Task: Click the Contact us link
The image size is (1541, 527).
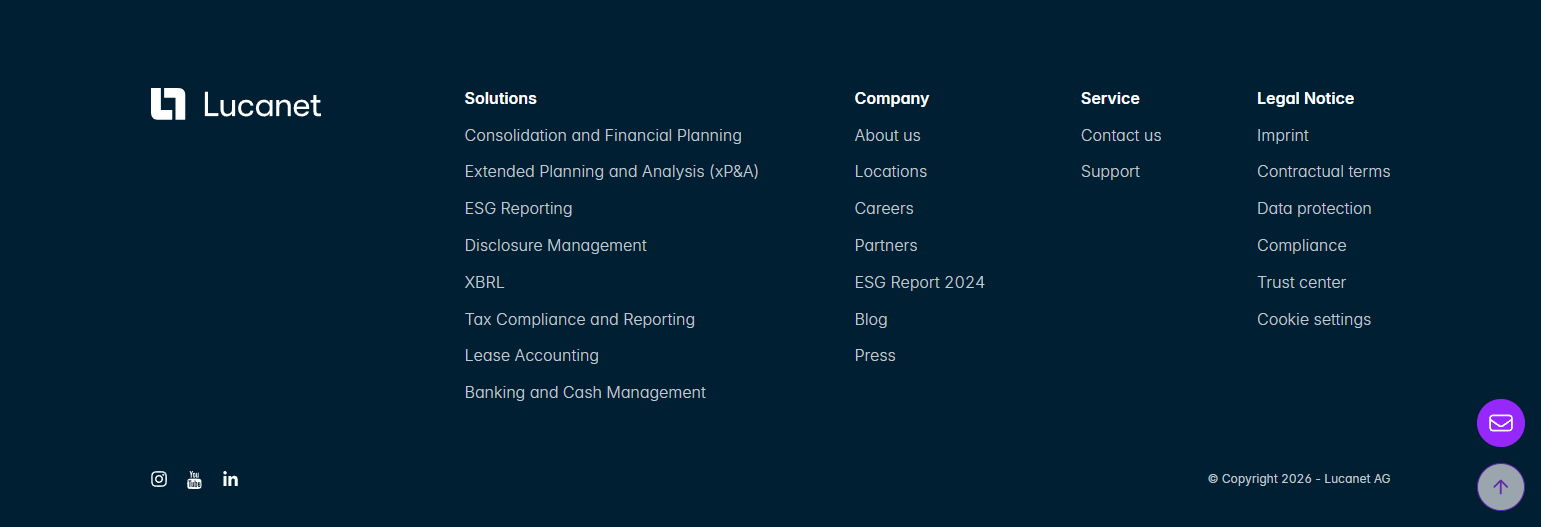Action: [1120, 135]
